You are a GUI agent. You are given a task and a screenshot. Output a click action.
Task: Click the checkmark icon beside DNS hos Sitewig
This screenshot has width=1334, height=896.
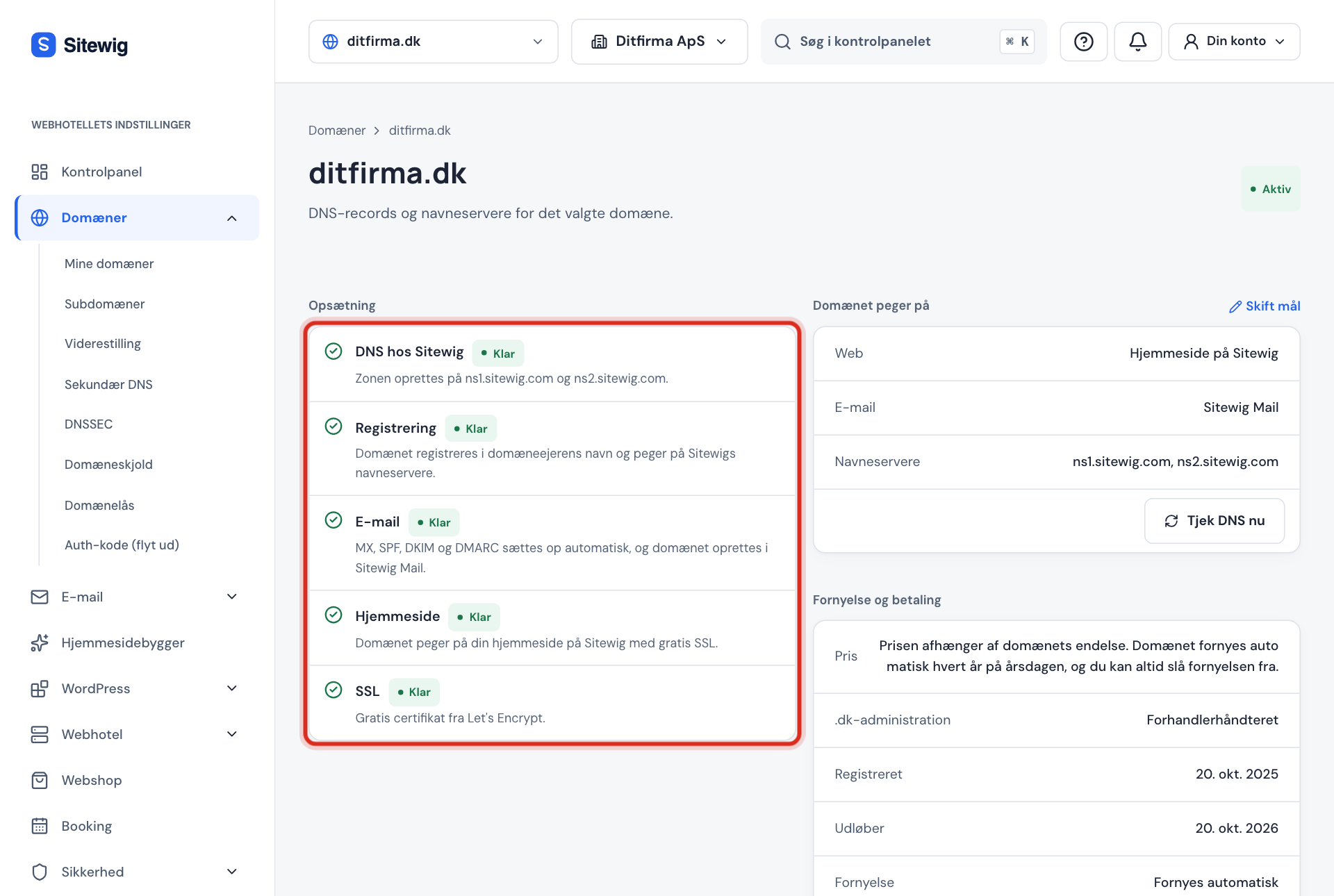point(333,351)
